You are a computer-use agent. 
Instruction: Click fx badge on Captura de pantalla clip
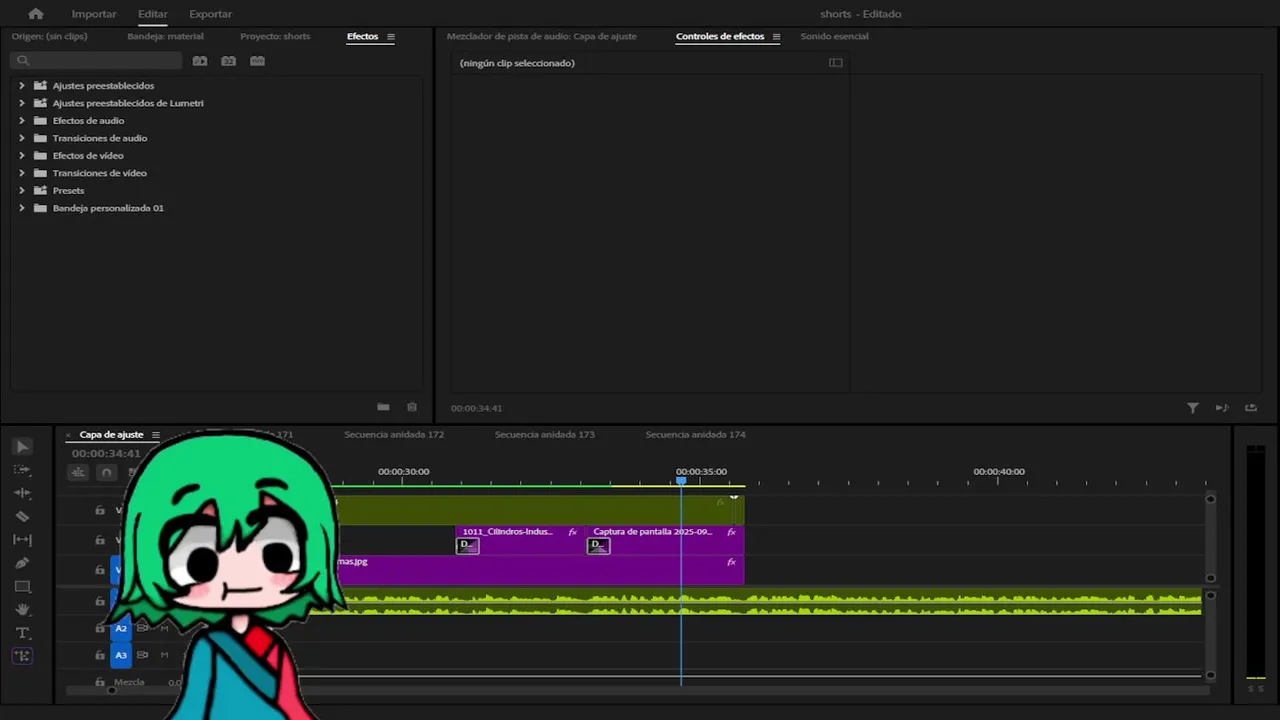(732, 532)
